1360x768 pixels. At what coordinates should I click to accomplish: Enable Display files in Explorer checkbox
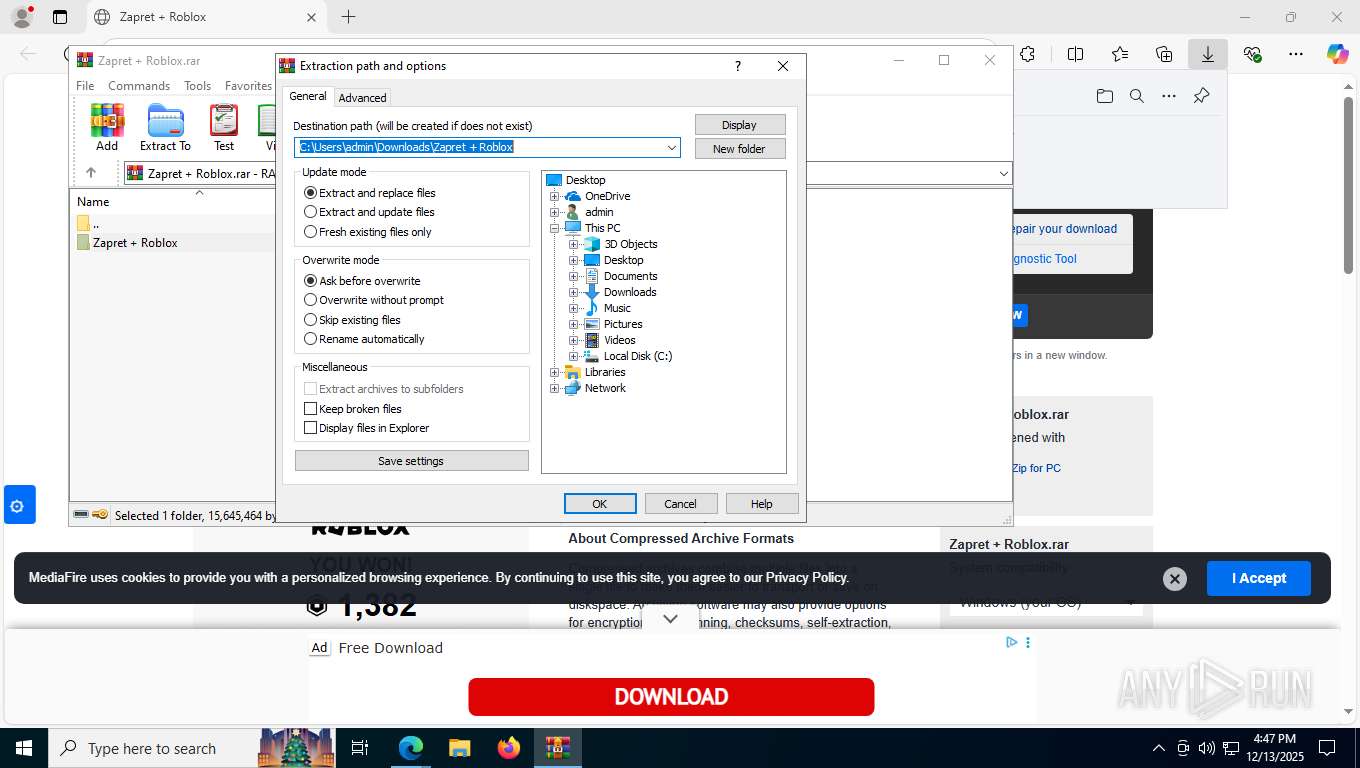coord(310,428)
